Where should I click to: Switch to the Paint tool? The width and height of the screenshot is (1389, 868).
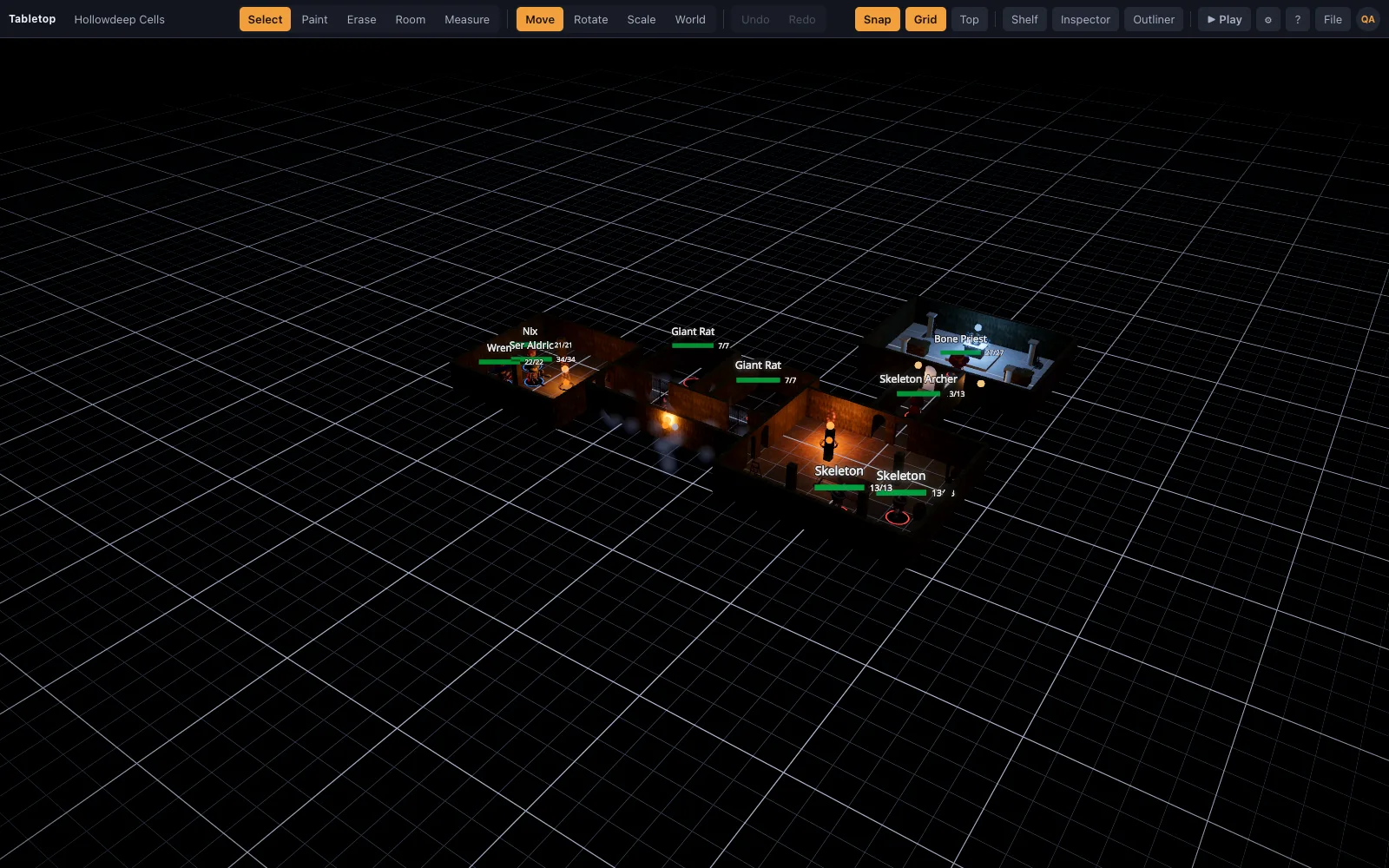coord(314,19)
